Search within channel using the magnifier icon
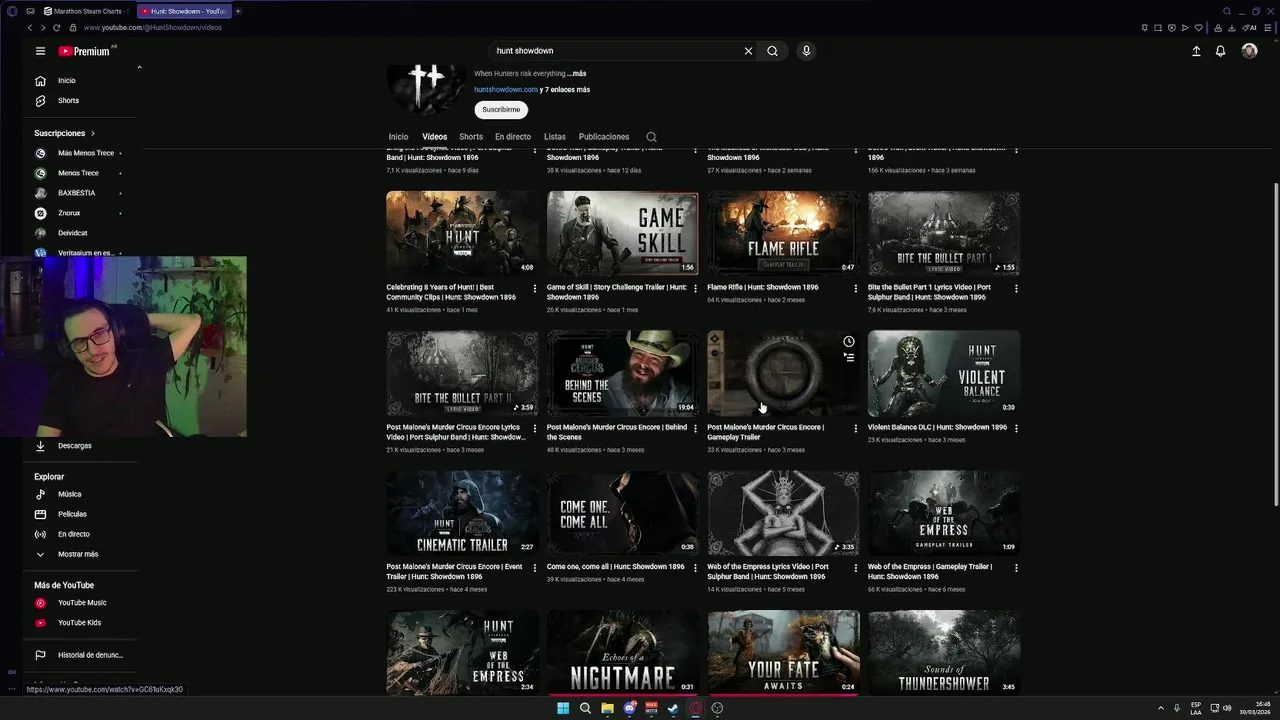 pos(651,137)
